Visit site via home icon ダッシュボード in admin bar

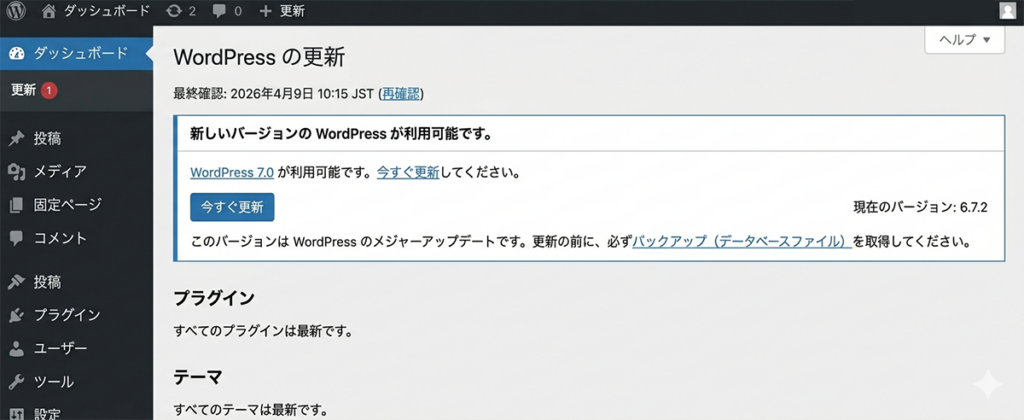[x=95, y=11]
